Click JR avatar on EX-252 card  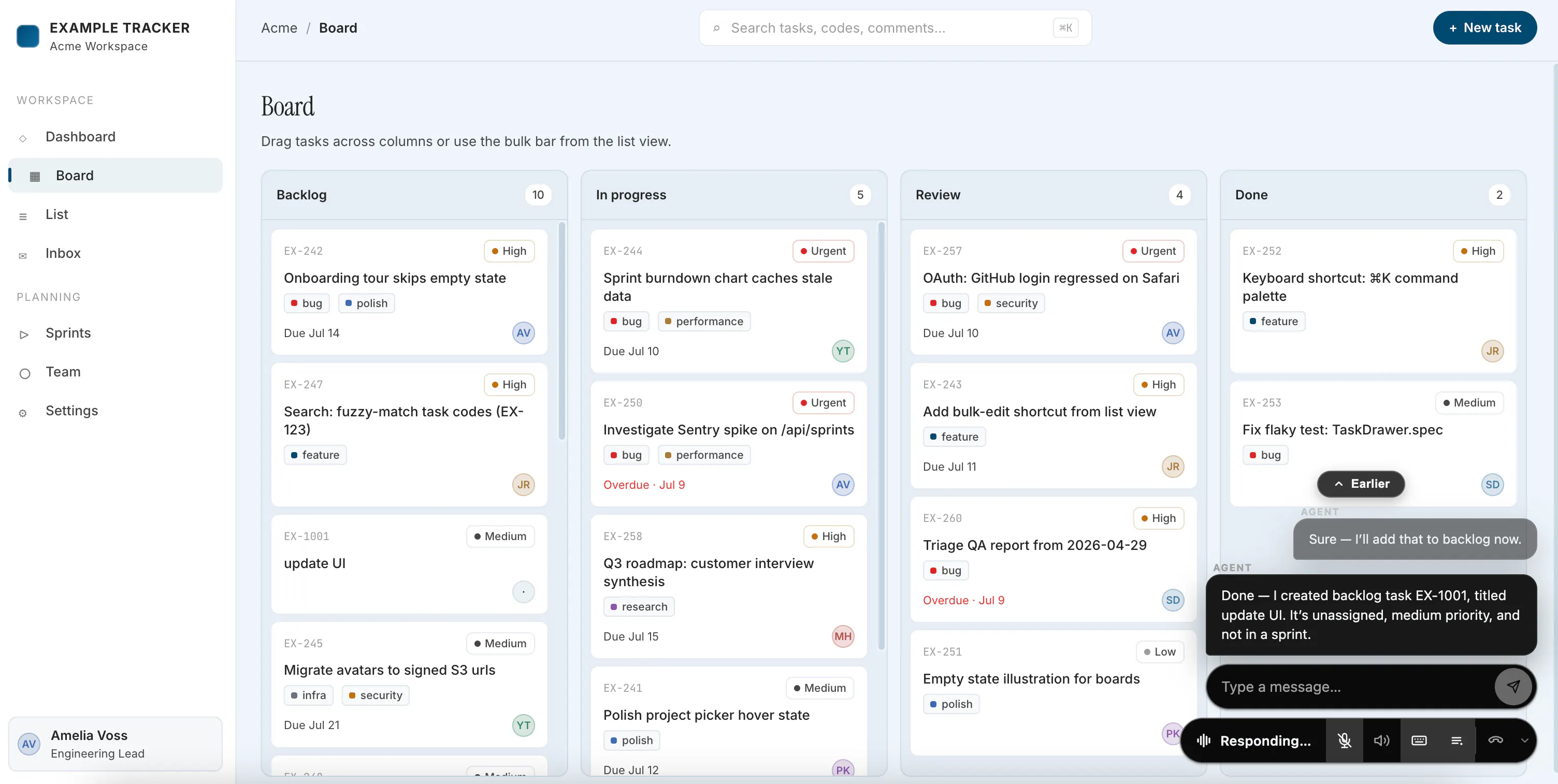(1492, 351)
